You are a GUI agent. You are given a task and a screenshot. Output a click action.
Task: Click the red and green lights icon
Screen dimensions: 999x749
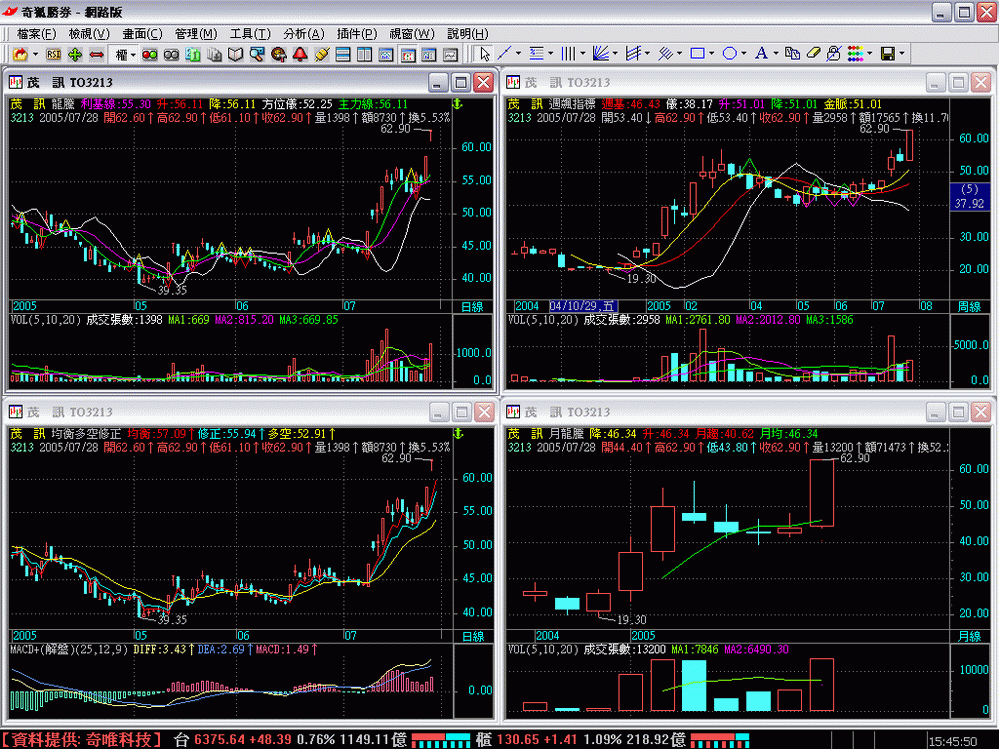pyautogui.click(x=150, y=55)
